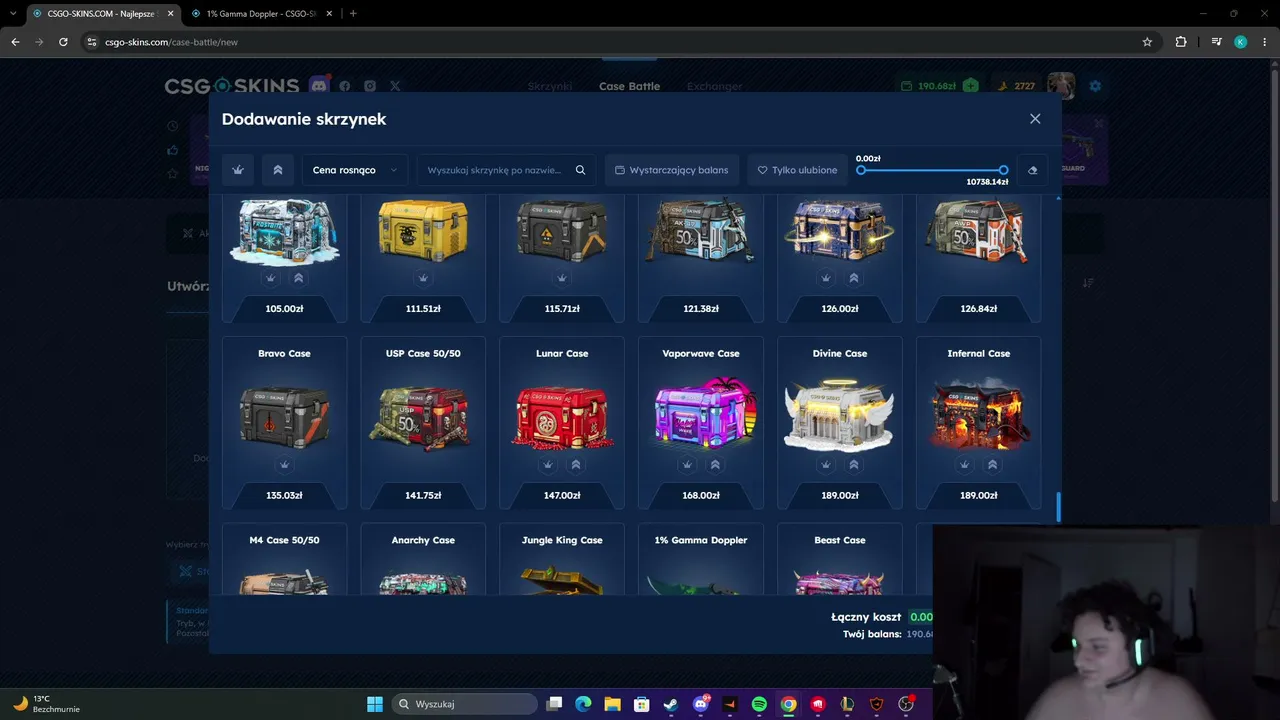Click the maximum price slider handle

[1003, 171]
